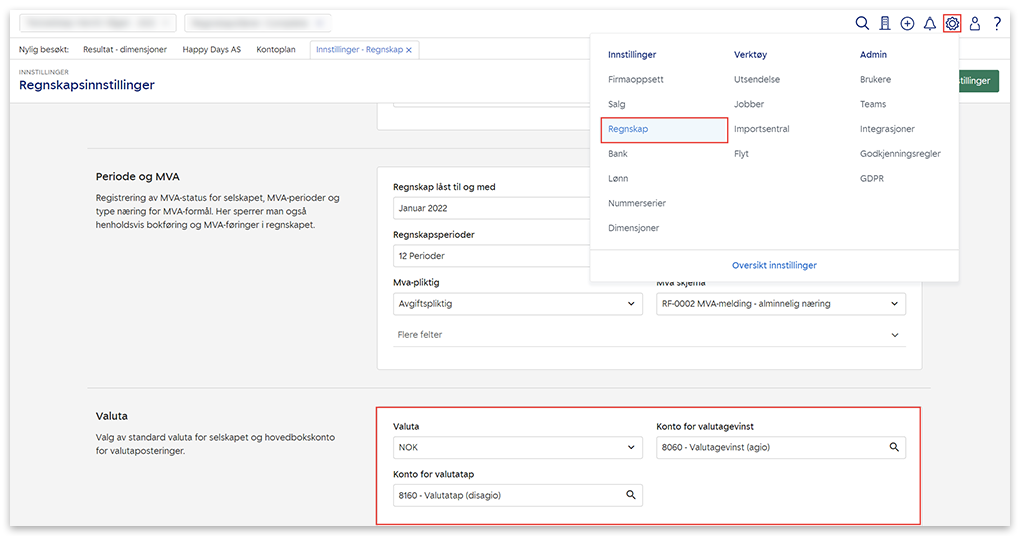This screenshot has height=536, width=1020.
Task: Click the question mark help icon
Action: (x=997, y=24)
